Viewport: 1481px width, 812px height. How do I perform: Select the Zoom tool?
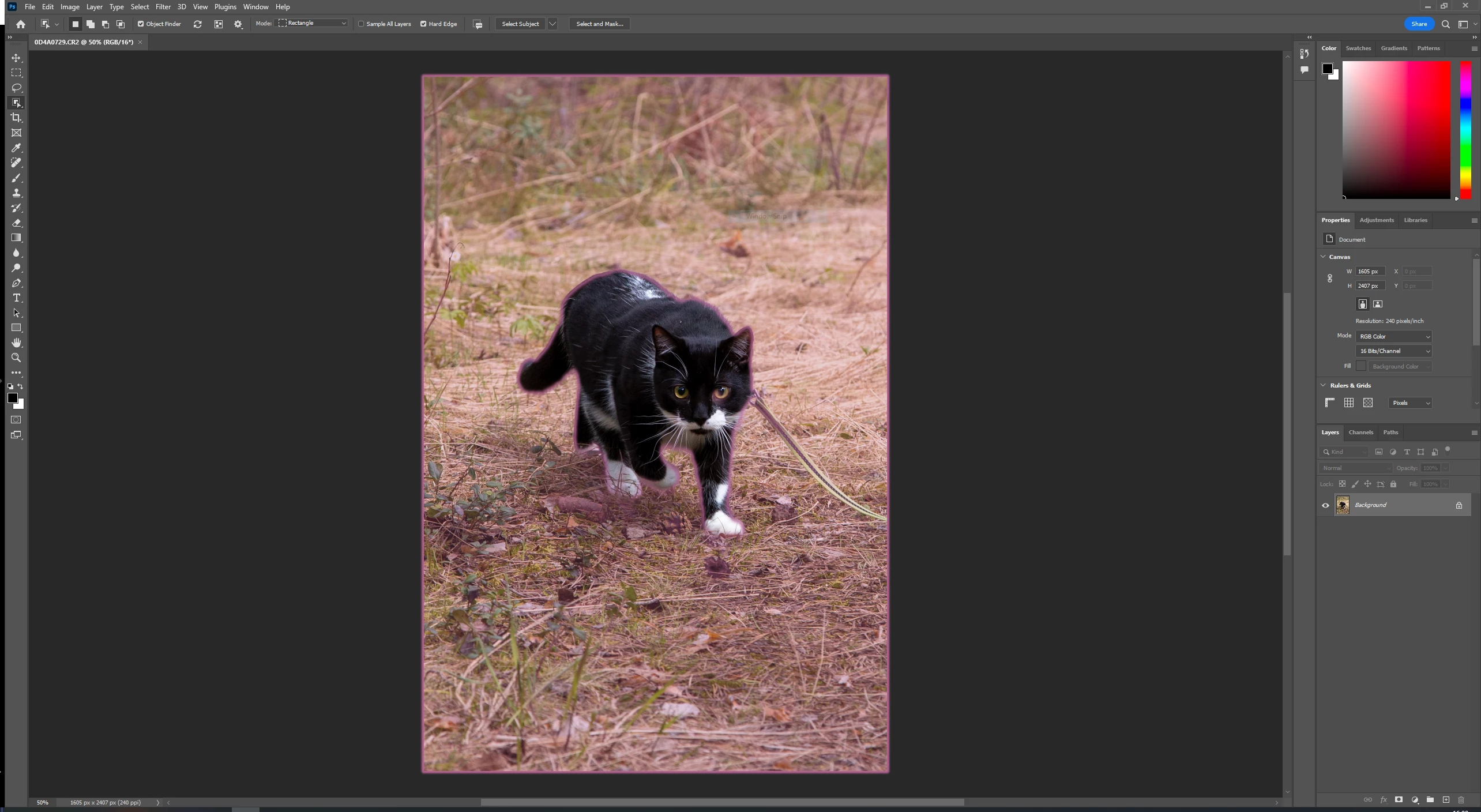[16, 358]
